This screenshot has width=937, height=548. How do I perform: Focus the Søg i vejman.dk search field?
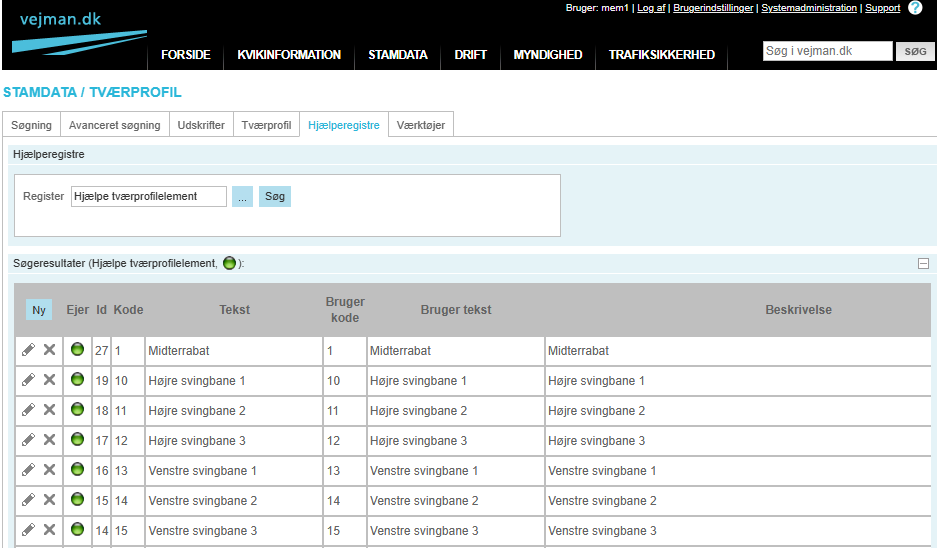(826, 51)
